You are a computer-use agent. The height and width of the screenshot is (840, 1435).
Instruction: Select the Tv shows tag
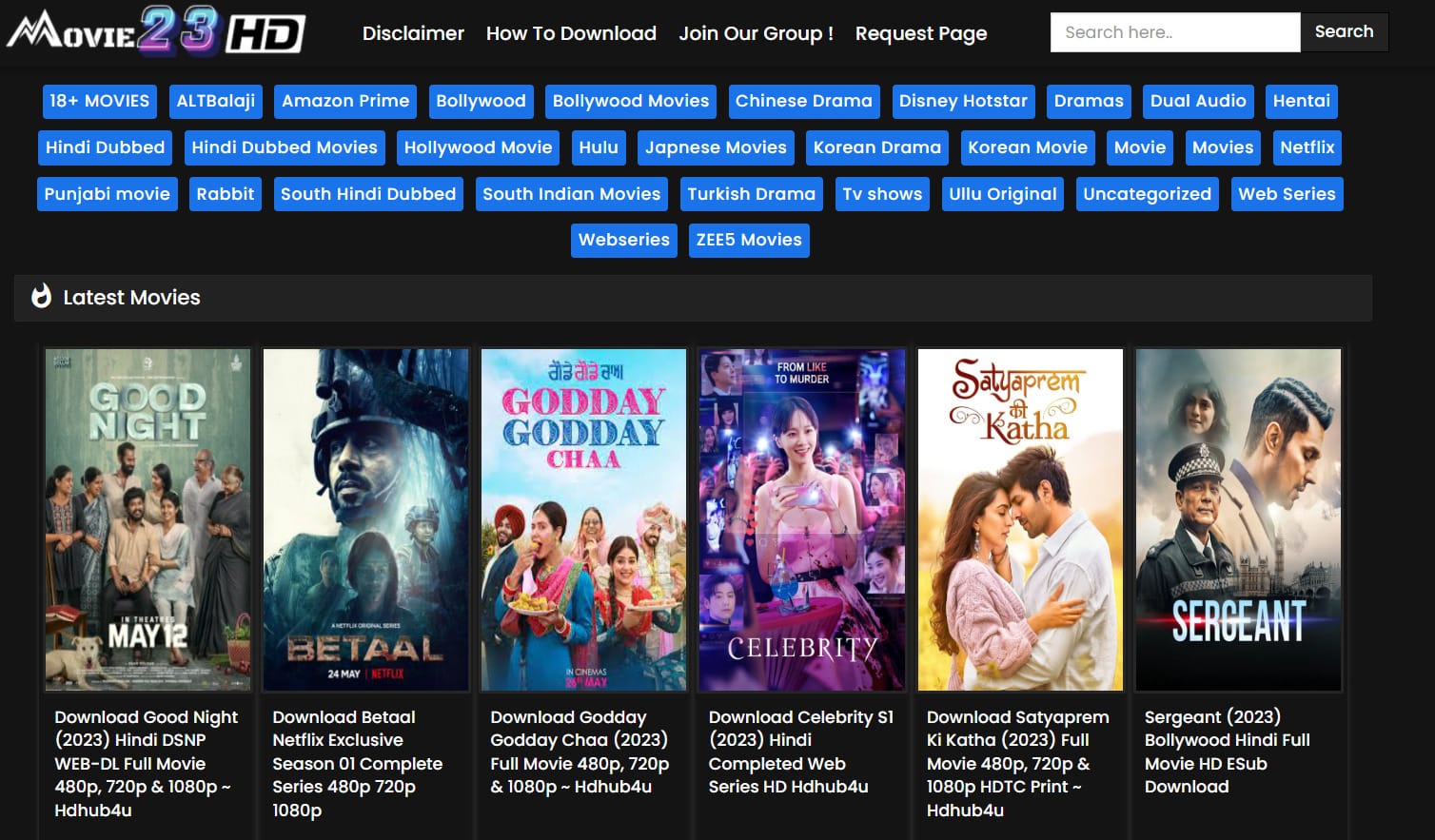882,194
